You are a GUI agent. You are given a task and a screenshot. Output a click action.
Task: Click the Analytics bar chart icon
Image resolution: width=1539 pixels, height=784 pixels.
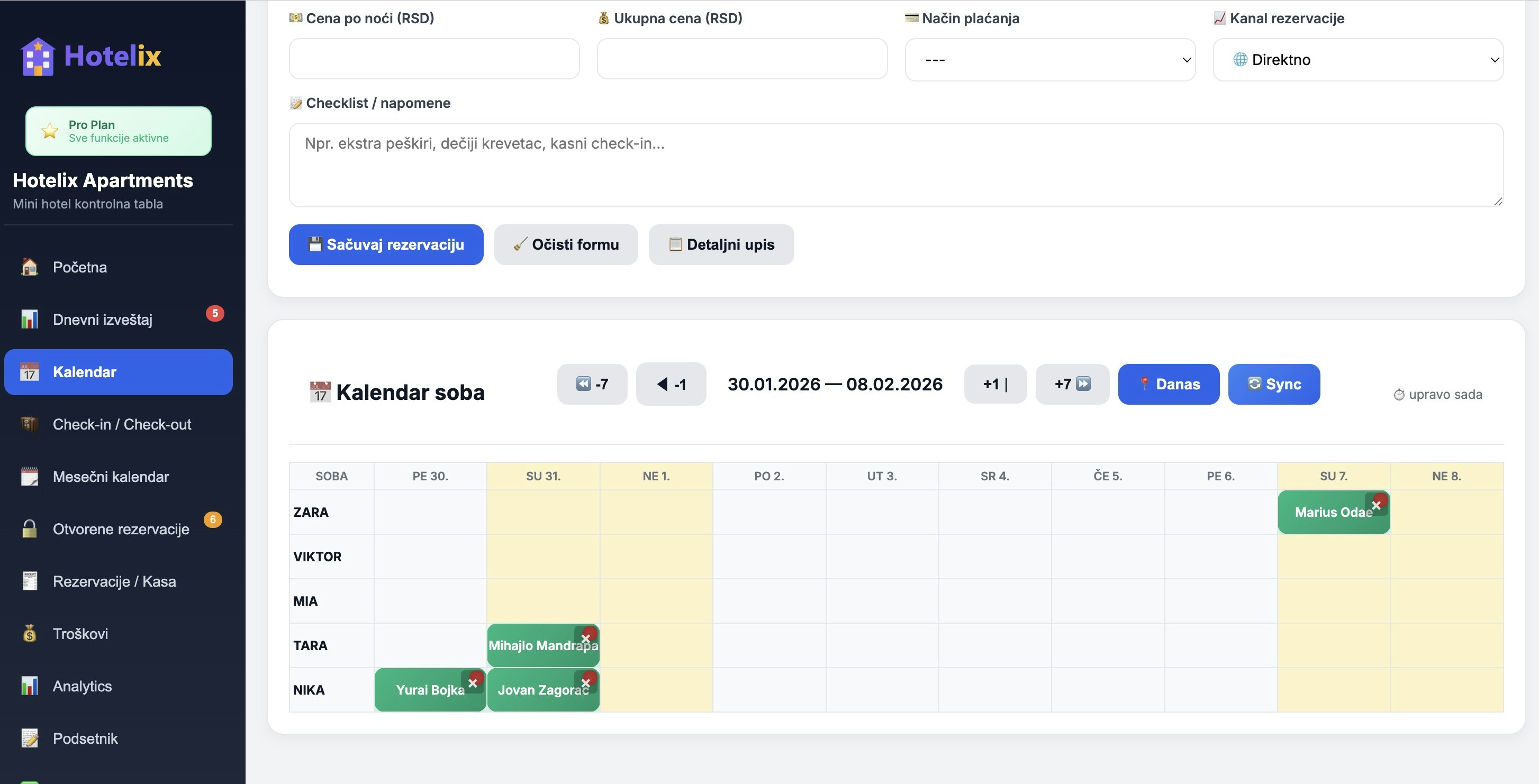[x=29, y=686]
